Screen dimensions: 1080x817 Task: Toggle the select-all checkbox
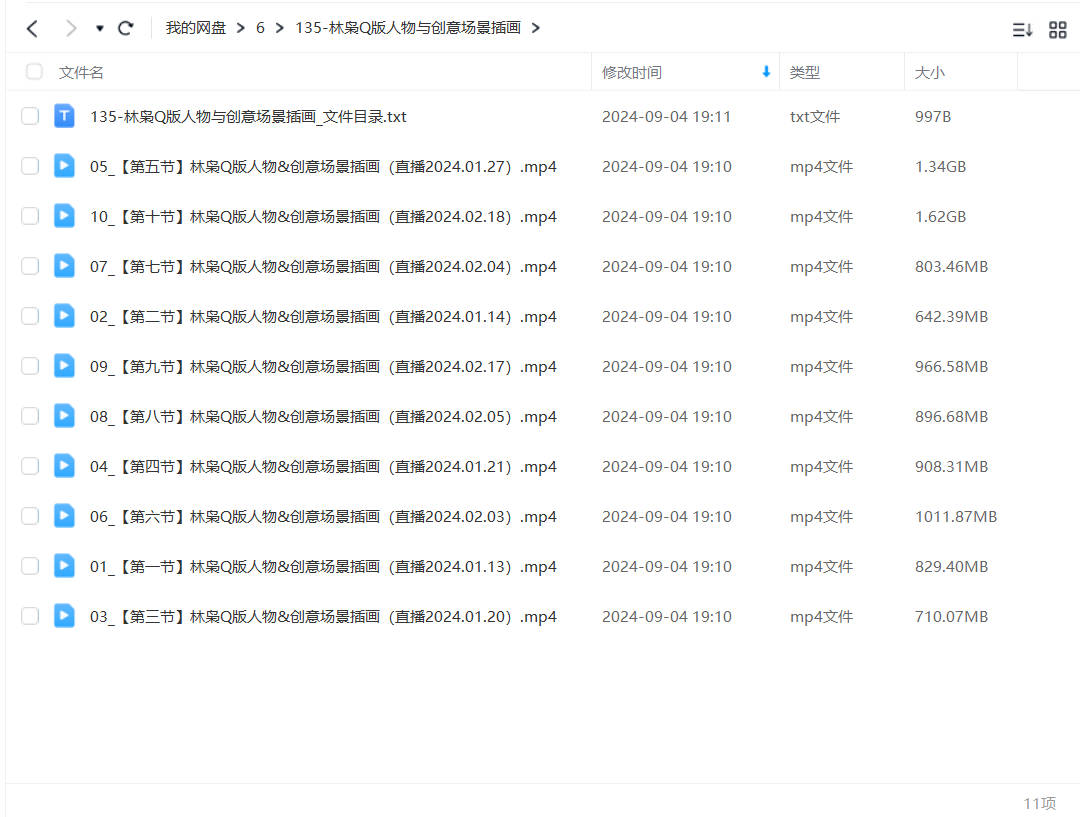34,72
